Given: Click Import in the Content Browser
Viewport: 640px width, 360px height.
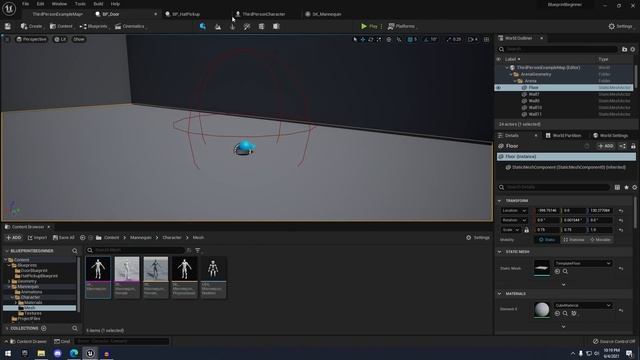Looking at the screenshot, I should point(37,238).
